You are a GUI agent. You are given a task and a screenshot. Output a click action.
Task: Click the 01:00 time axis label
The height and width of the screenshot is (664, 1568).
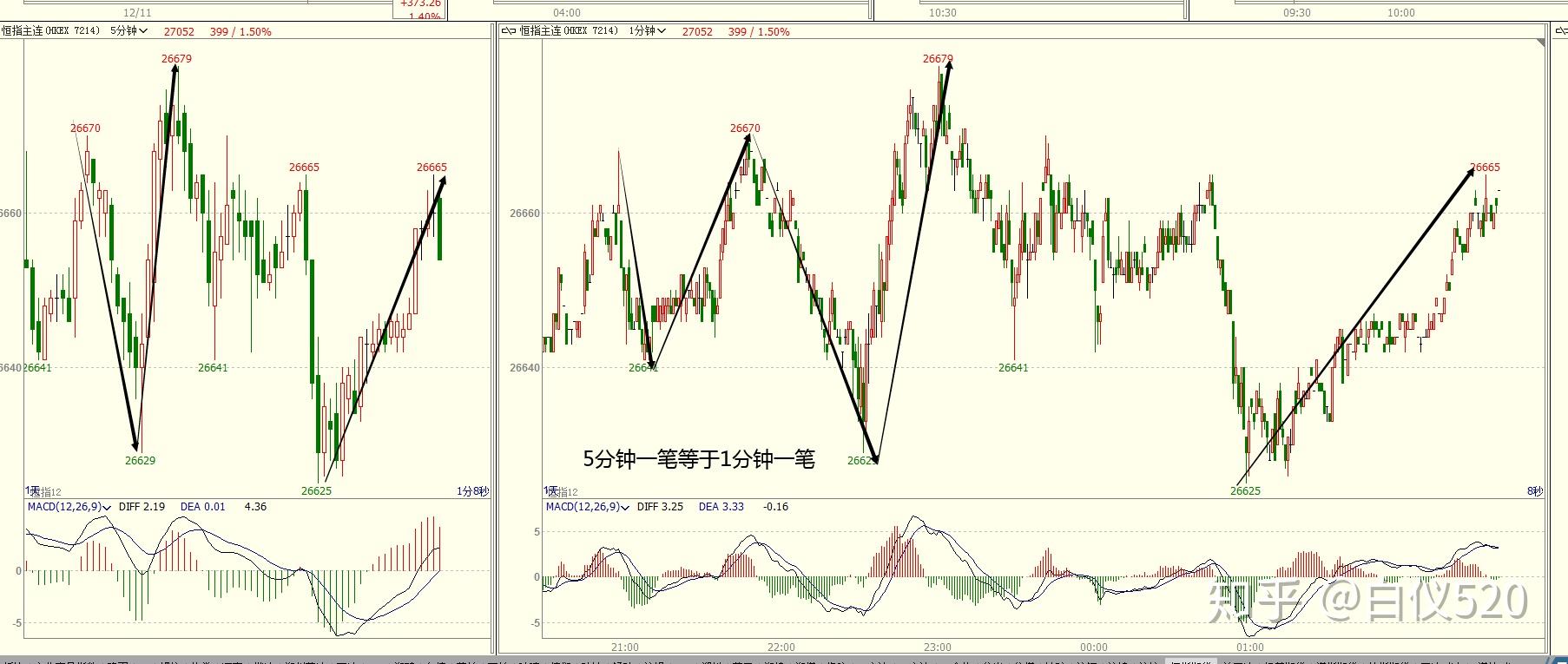[1250, 648]
